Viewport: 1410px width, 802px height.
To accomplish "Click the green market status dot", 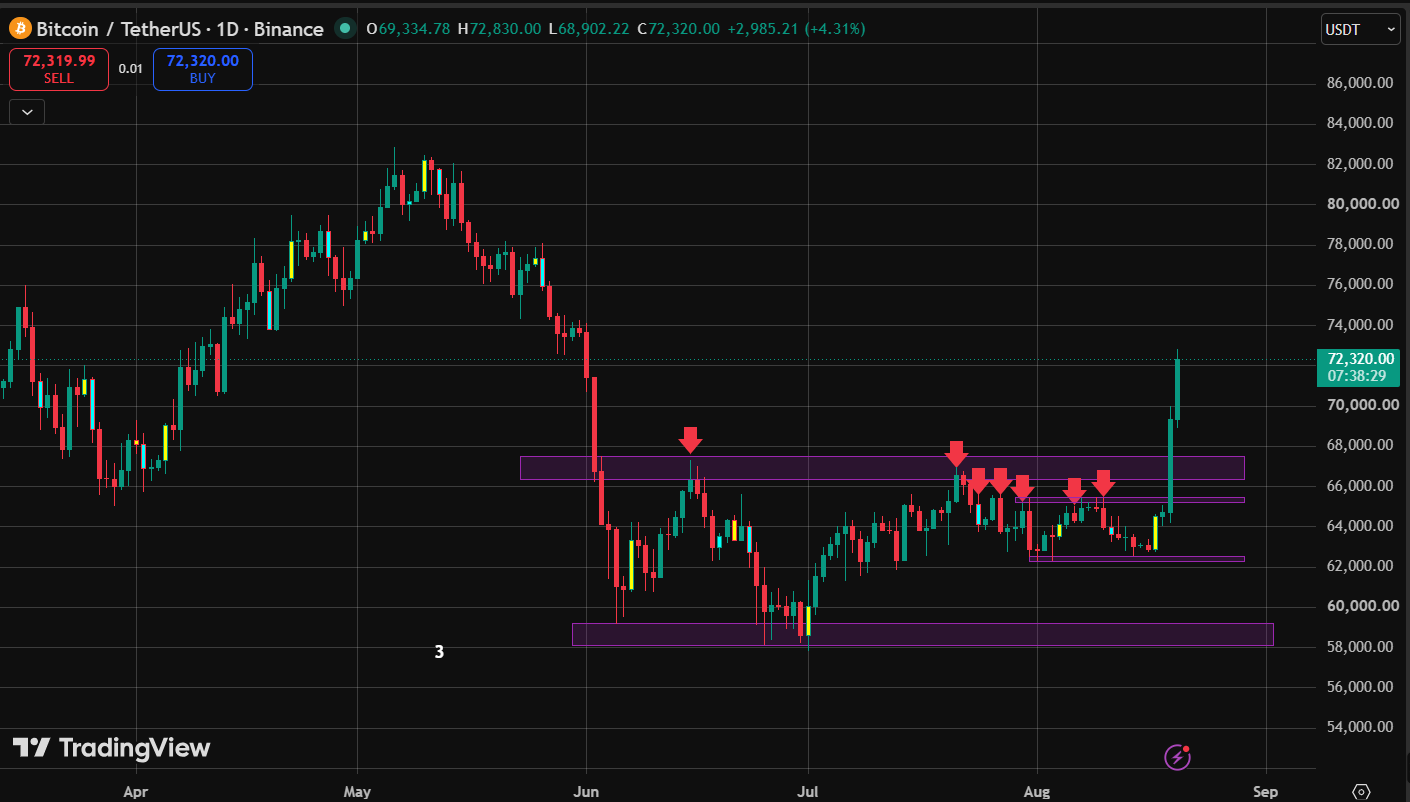I will pyautogui.click(x=345, y=29).
